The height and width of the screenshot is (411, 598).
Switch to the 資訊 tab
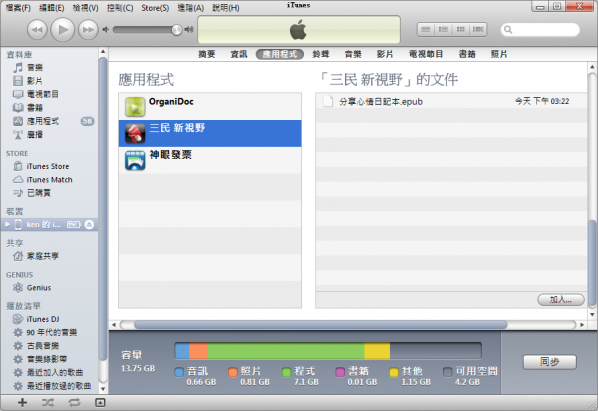coord(239,54)
